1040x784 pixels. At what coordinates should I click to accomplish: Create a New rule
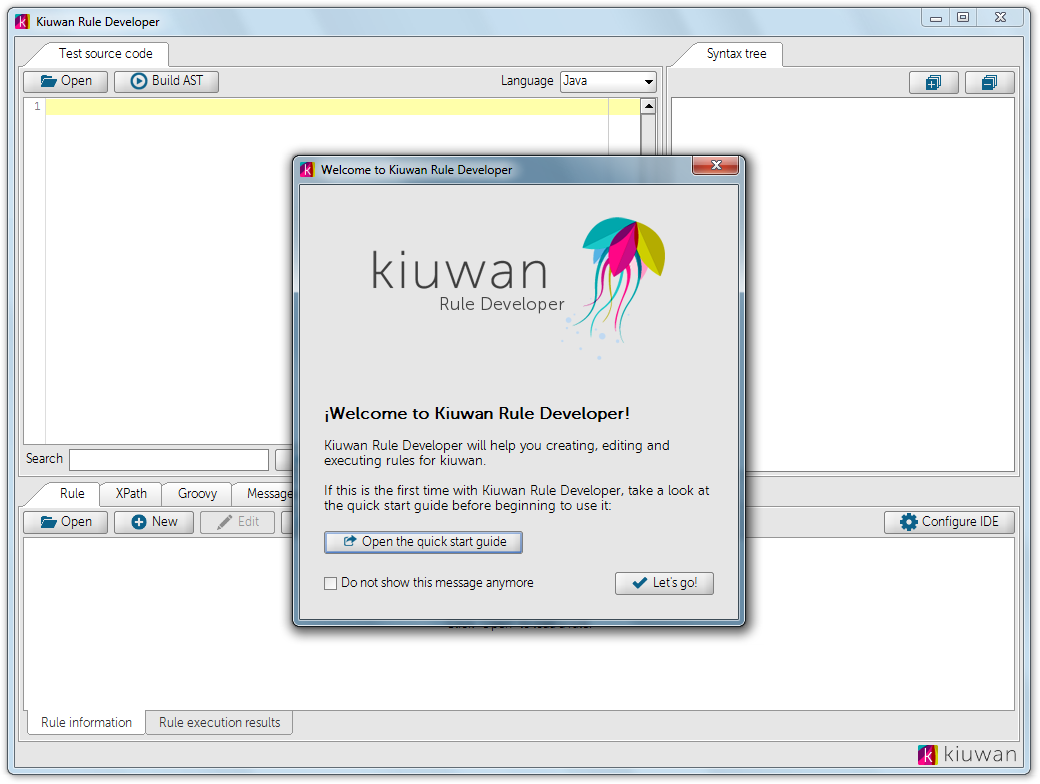coord(154,522)
